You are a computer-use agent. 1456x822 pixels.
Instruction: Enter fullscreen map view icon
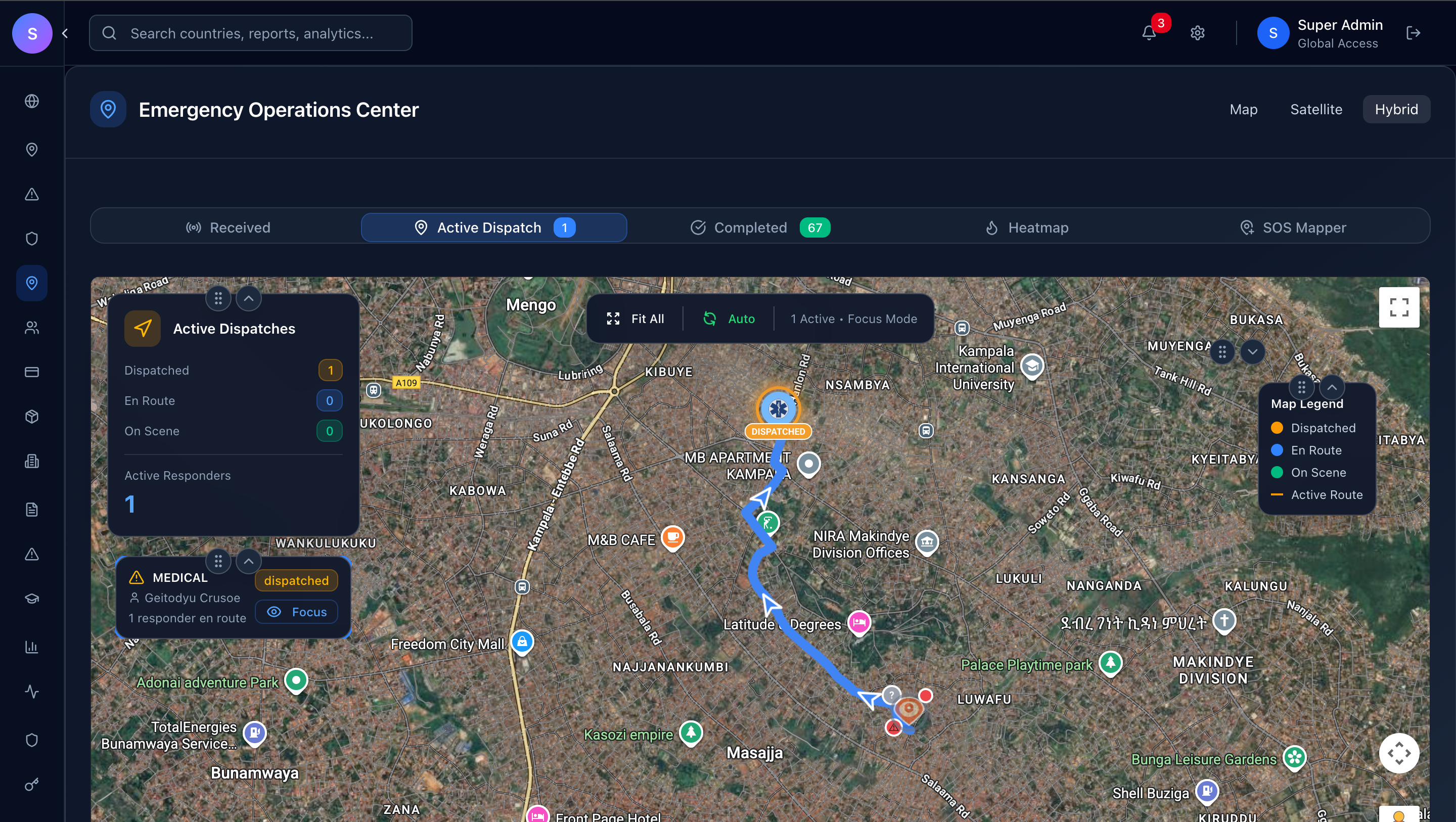click(x=1398, y=307)
